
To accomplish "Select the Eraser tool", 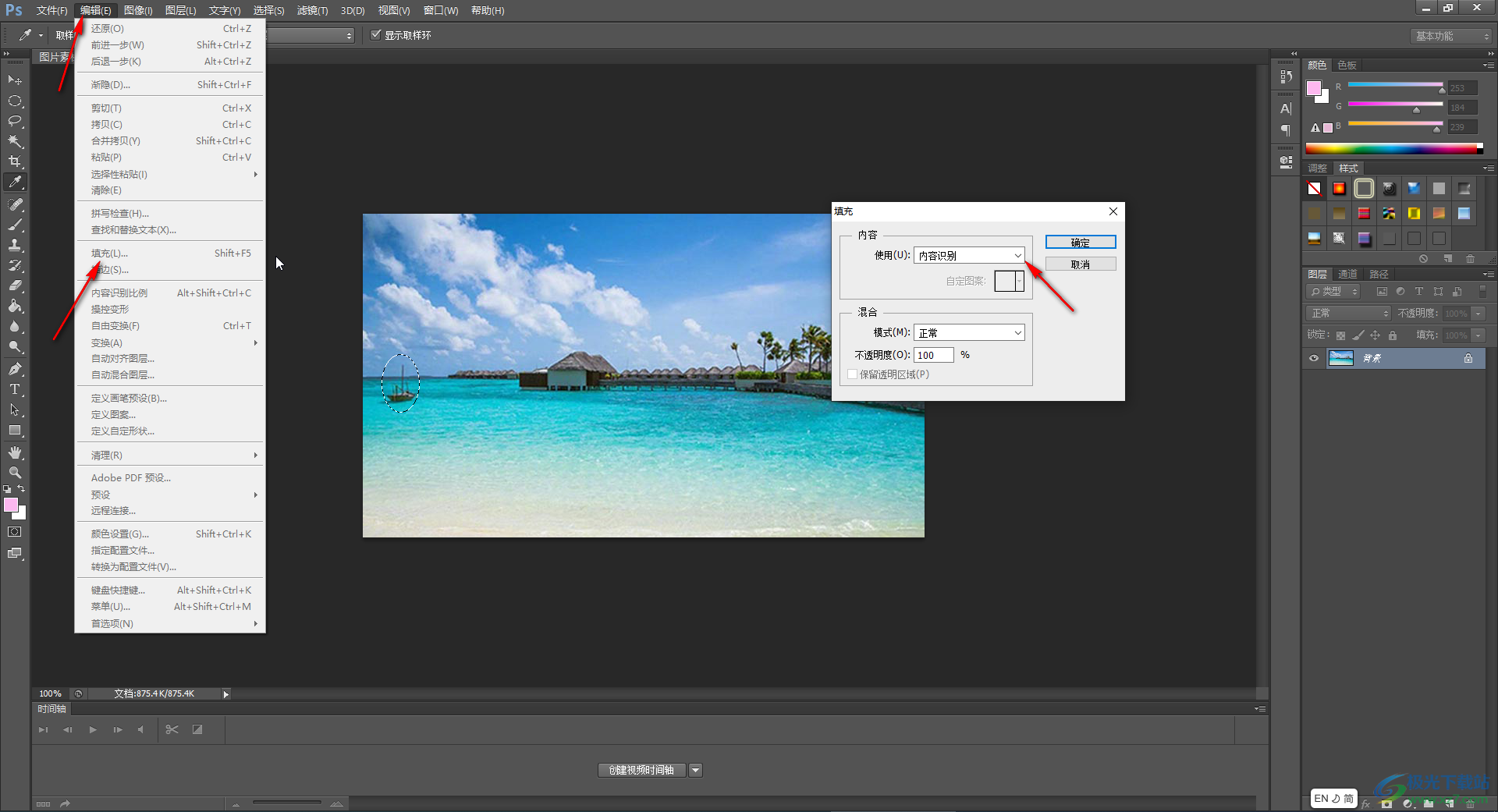I will coord(15,285).
